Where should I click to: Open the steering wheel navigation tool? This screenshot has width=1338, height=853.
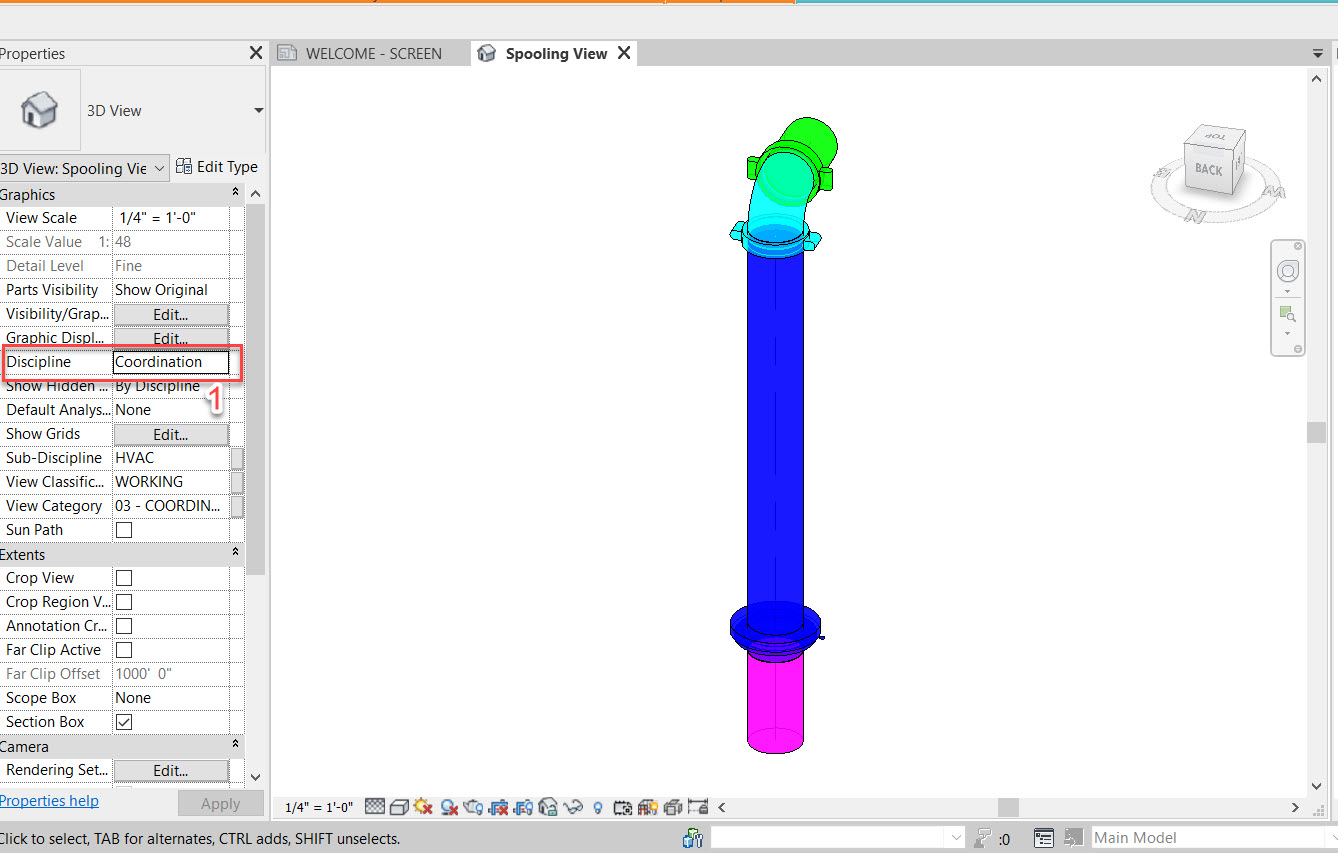pos(1288,271)
